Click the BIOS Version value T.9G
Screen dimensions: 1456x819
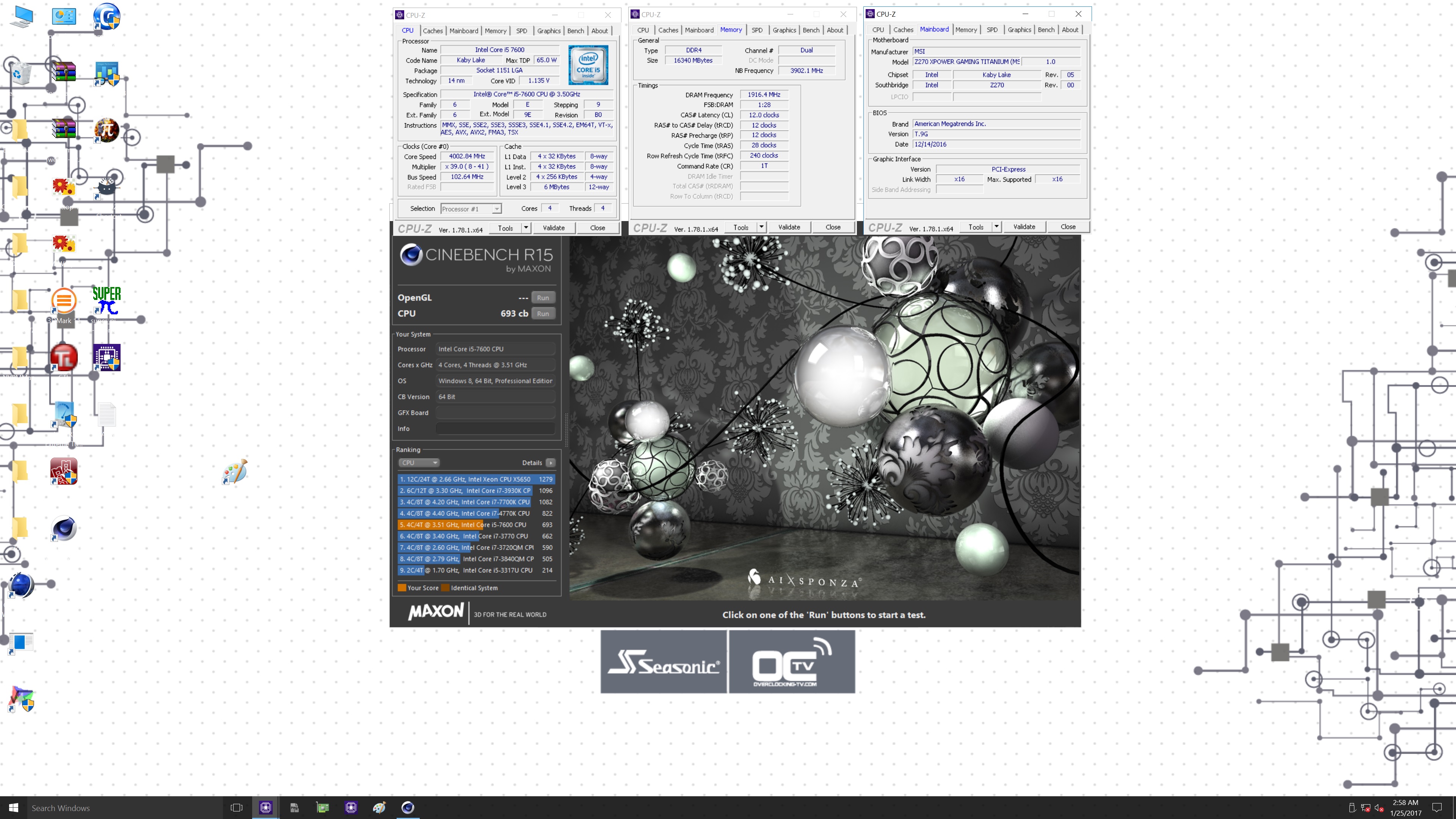[x=996, y=134]
